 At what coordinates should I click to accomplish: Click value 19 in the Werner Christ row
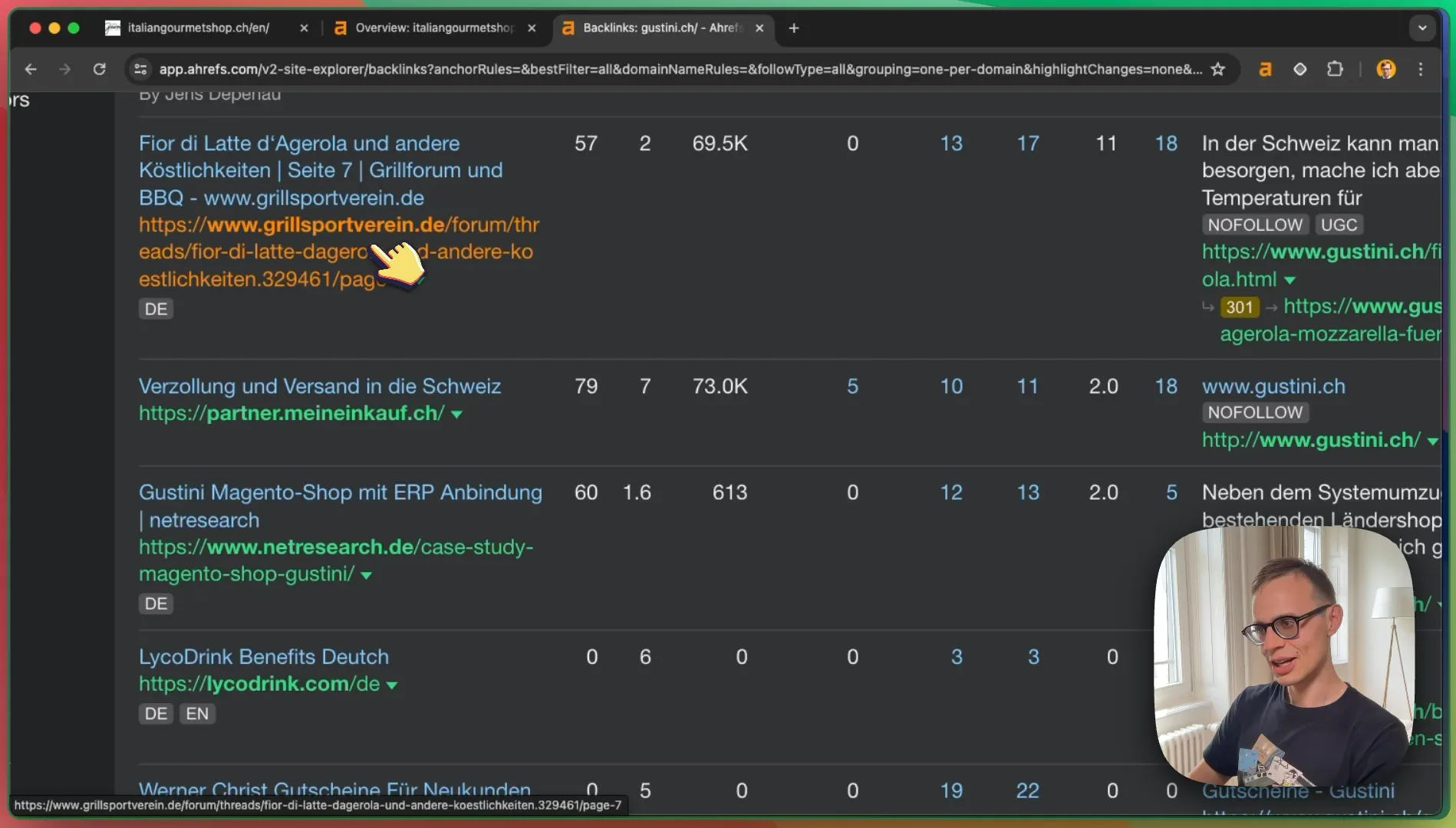pos(951,790)
